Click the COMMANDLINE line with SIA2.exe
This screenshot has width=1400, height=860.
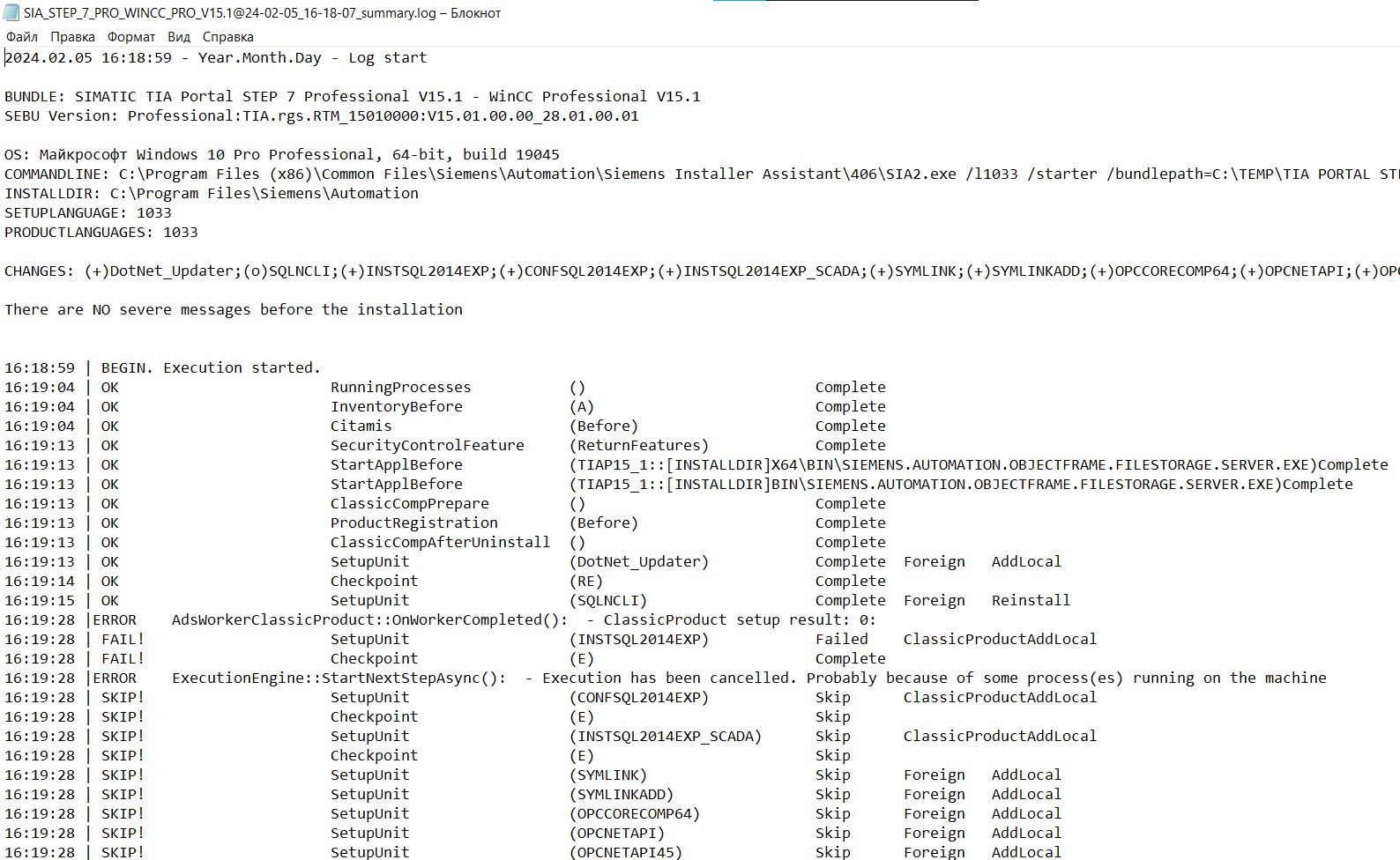coord(702,174)
